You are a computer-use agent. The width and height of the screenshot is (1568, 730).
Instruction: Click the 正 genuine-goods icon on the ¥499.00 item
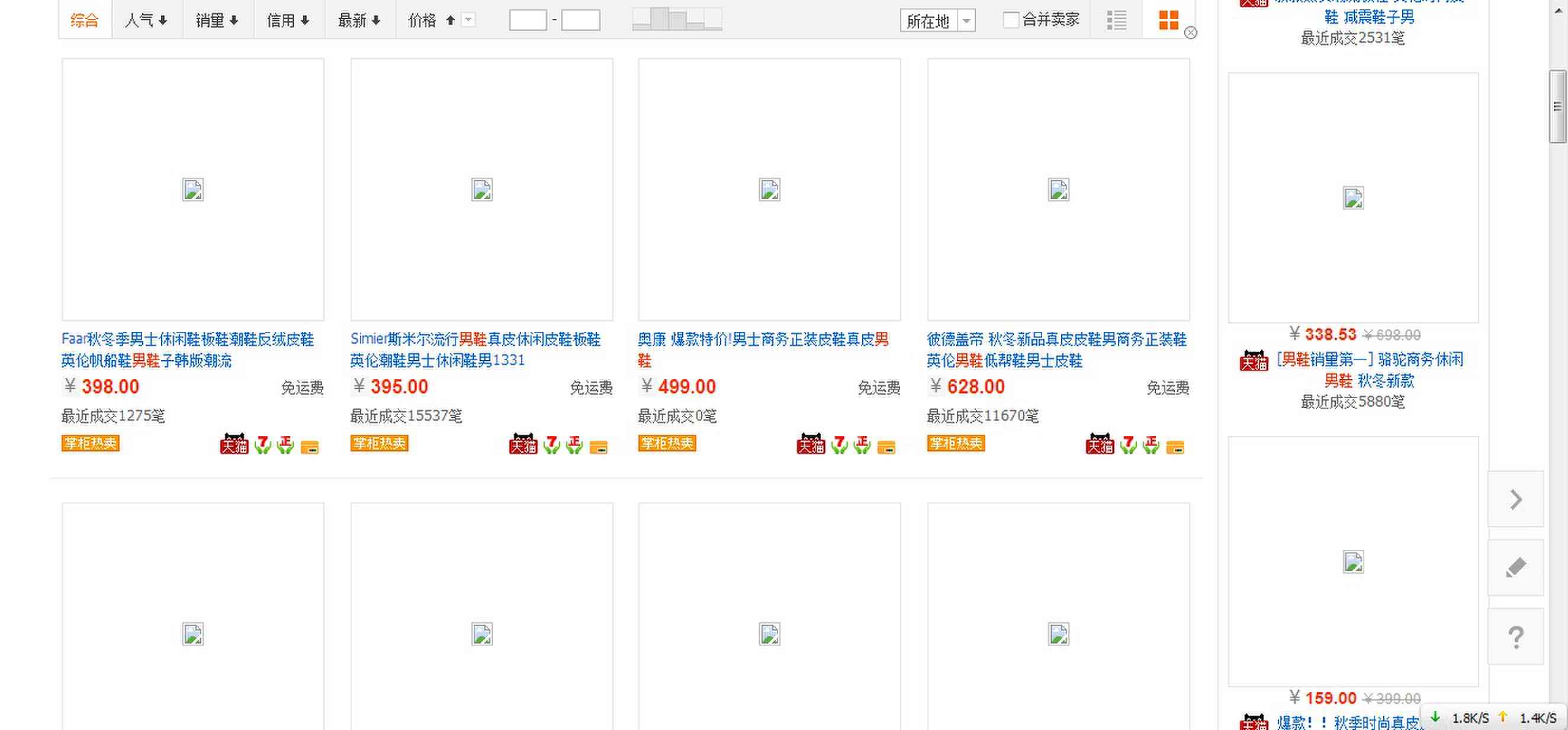click(x=863, y=444)
